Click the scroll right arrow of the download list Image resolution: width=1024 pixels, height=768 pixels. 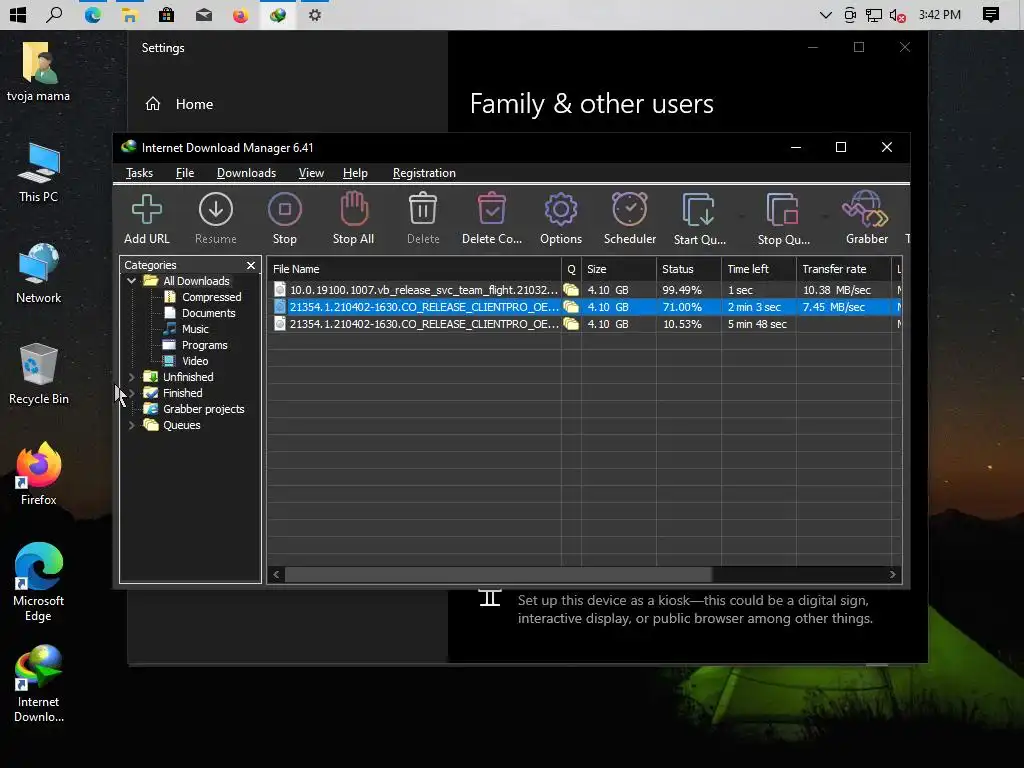[x=893, y=575]
